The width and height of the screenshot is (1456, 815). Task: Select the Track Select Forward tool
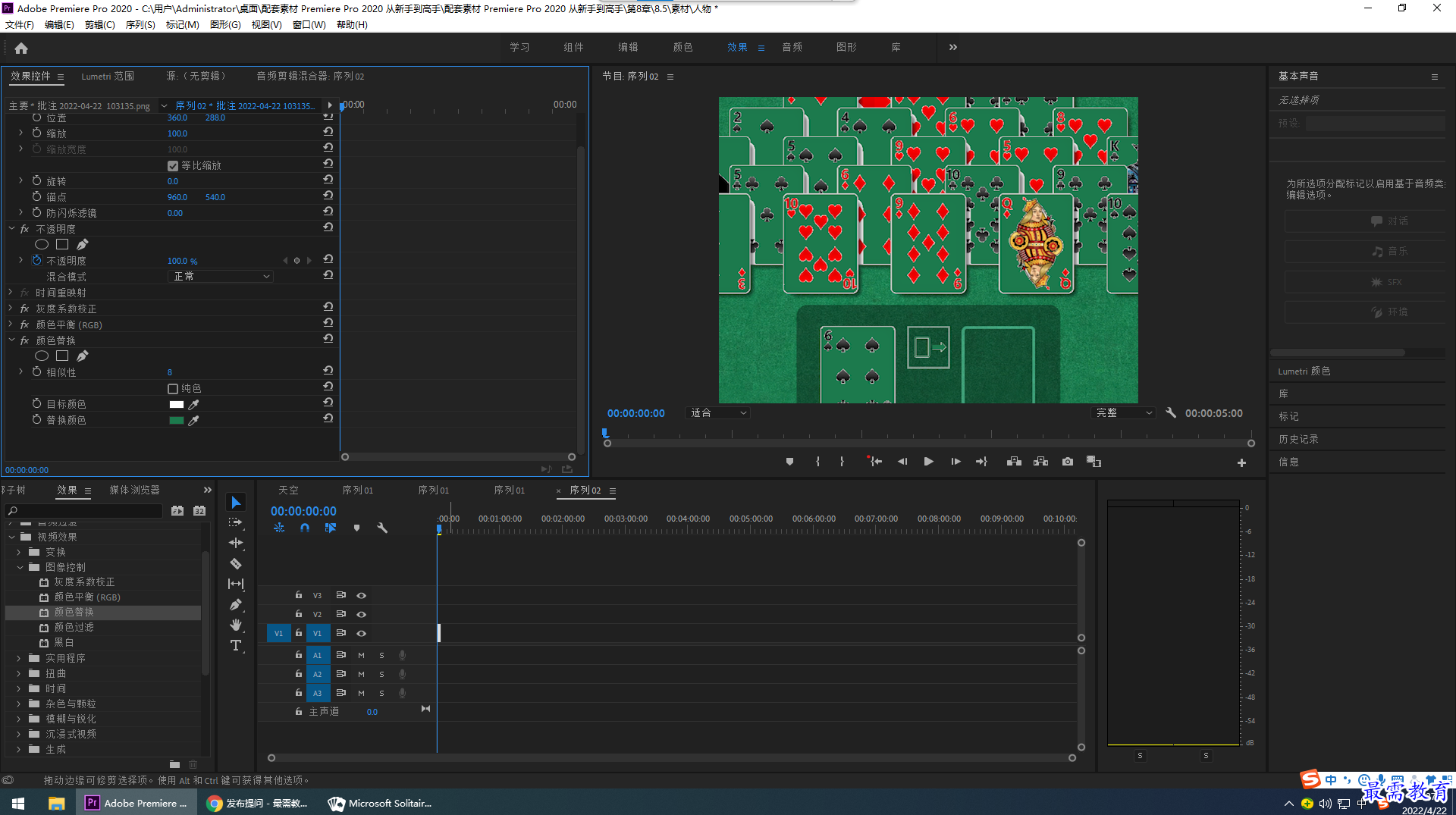tap(236, 522)
